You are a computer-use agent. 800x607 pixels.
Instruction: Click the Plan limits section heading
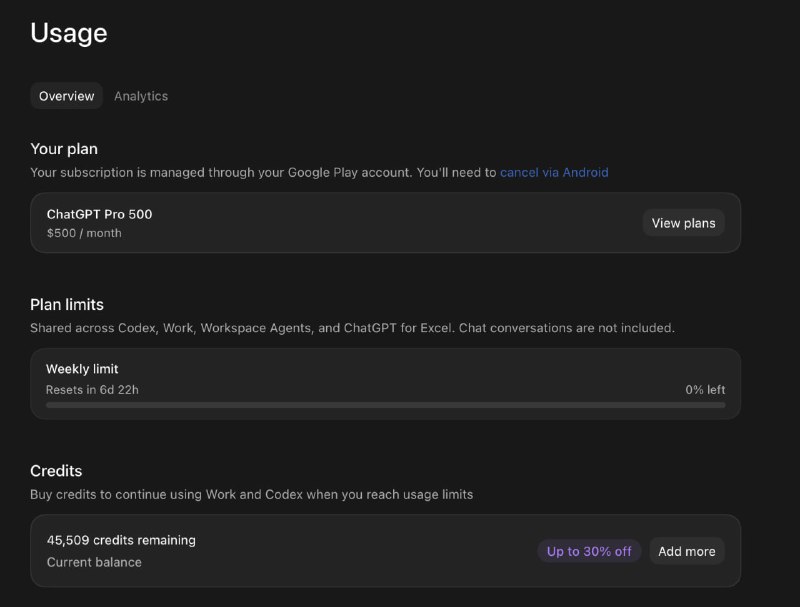point(67,305)
